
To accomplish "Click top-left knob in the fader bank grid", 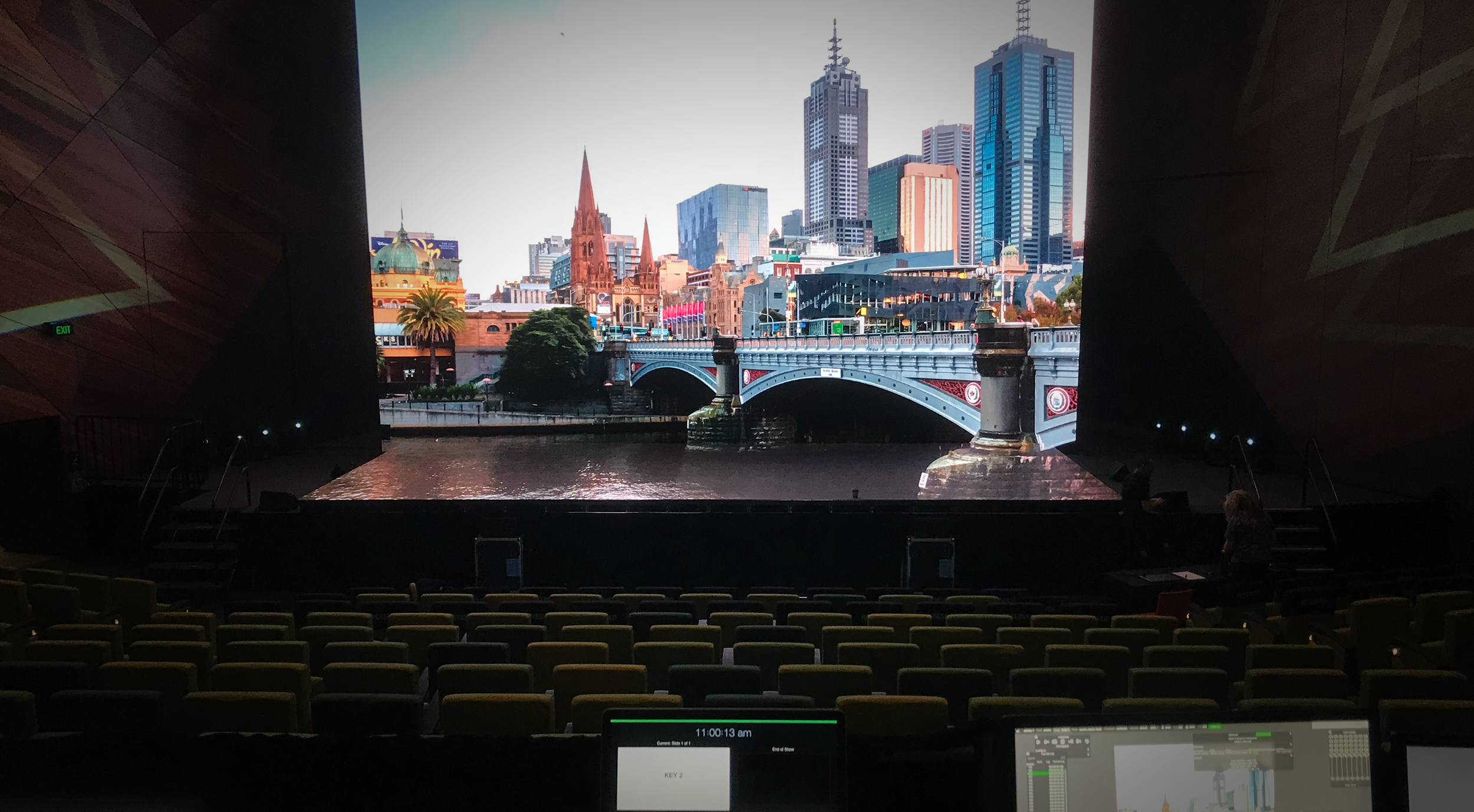I will click(1331, 737).
